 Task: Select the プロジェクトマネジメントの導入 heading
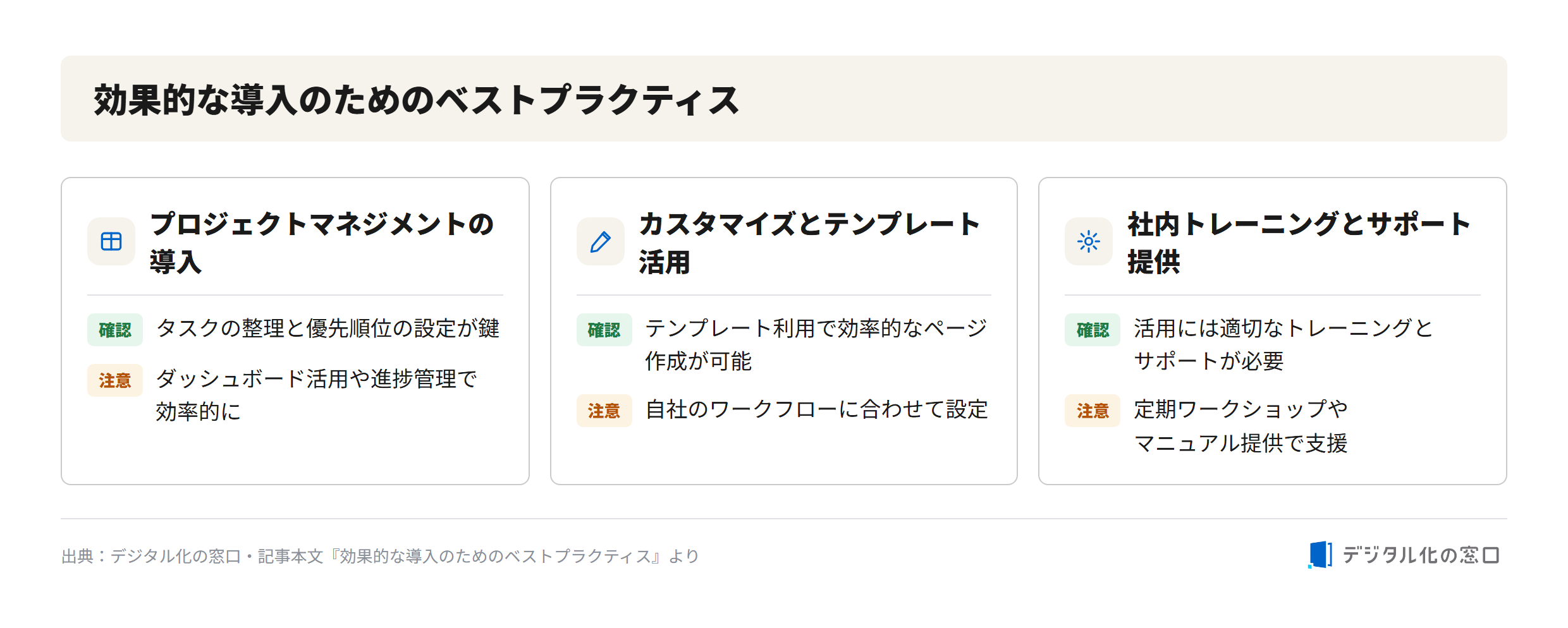click(322, 243)
